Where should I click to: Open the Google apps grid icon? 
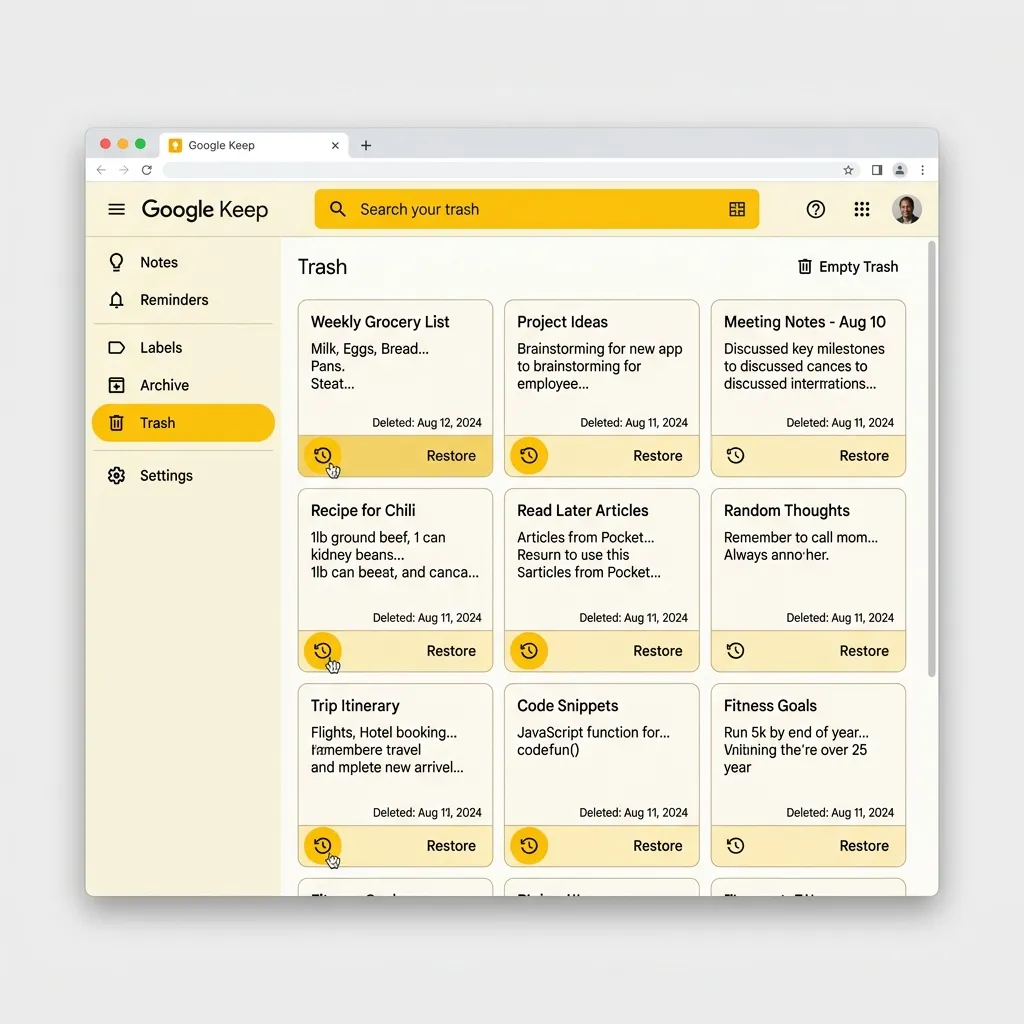click(862, 209)
